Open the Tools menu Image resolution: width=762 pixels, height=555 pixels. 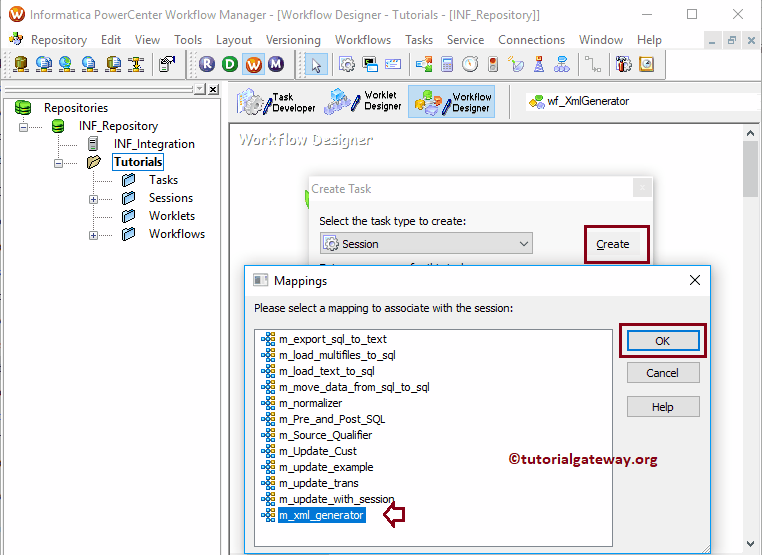188,40
